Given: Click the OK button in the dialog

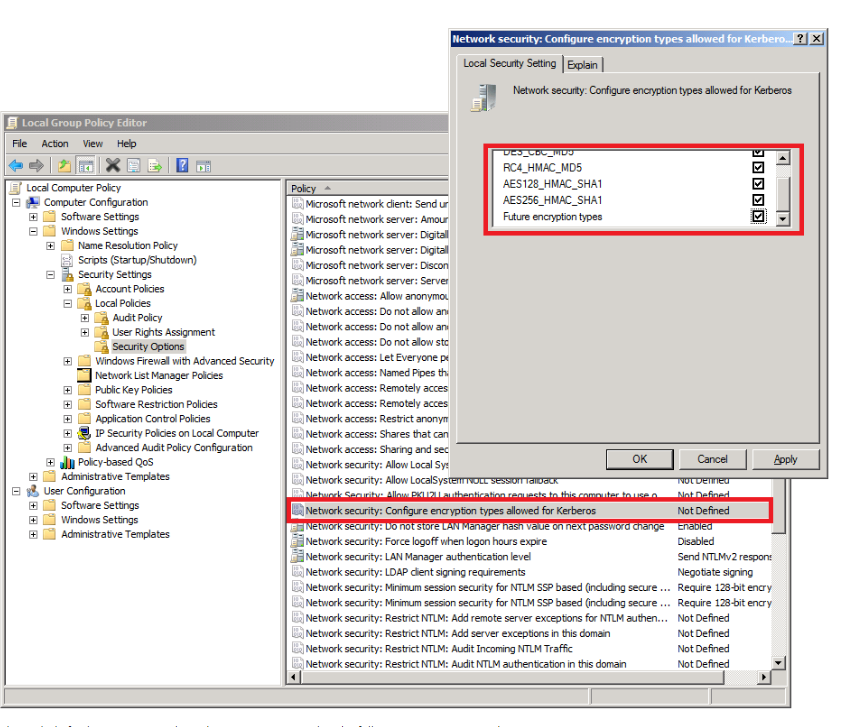Looking at the screenshot, I should pyautogui.click(x=639, y=459).
